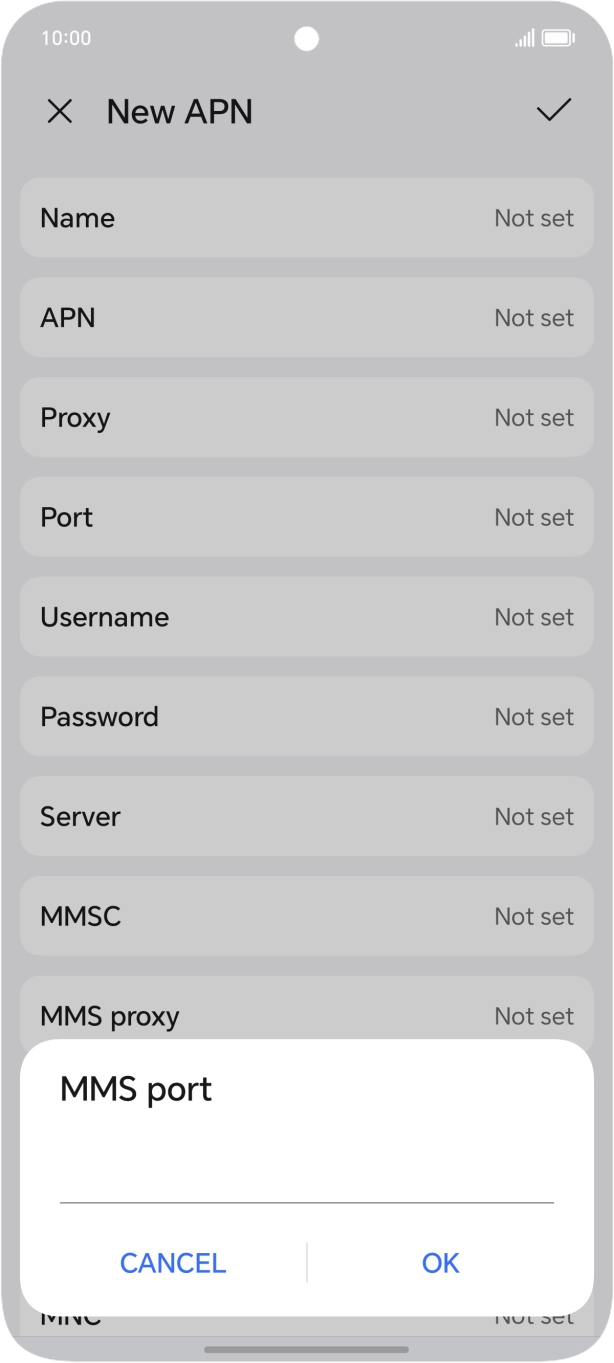The width and height of the screenshot is (614, 1363).
Task: Open the Username setting
Action: click(x=306, y=617)
